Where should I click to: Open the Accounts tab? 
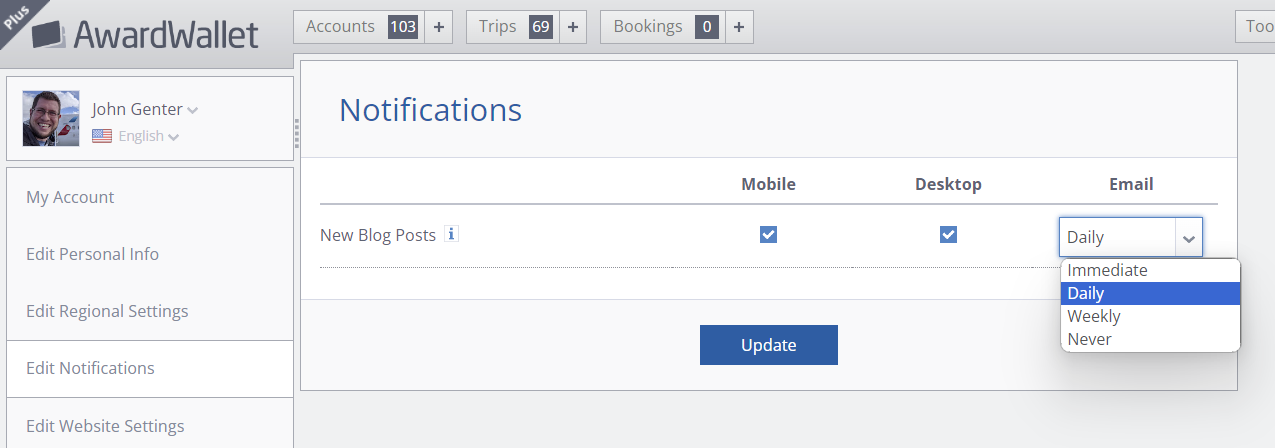coord(359,27)
